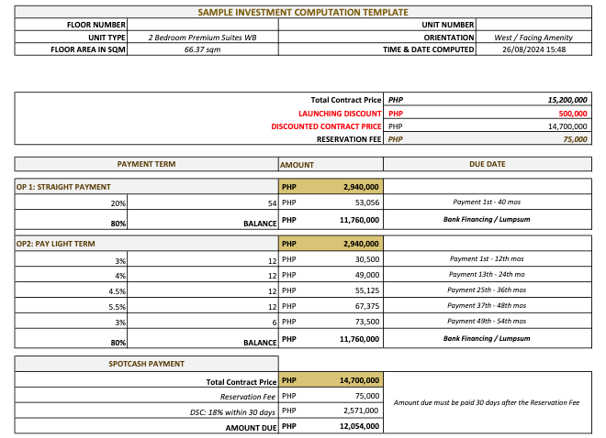The width and height of the screenshot is (606, 438).
Task: Click the red 'DISCOUNTED CONTRACT PRICE' label
Action: click(x=326, y=126)
